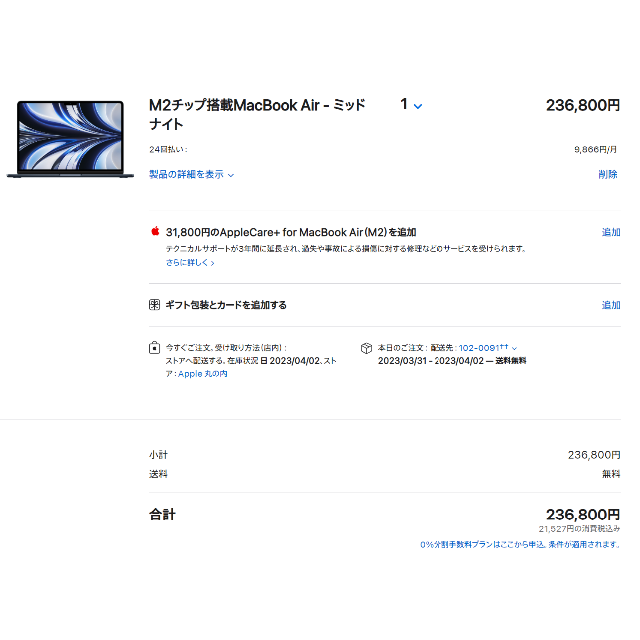Open the Apple 丸の内 store link

point(202,373)
